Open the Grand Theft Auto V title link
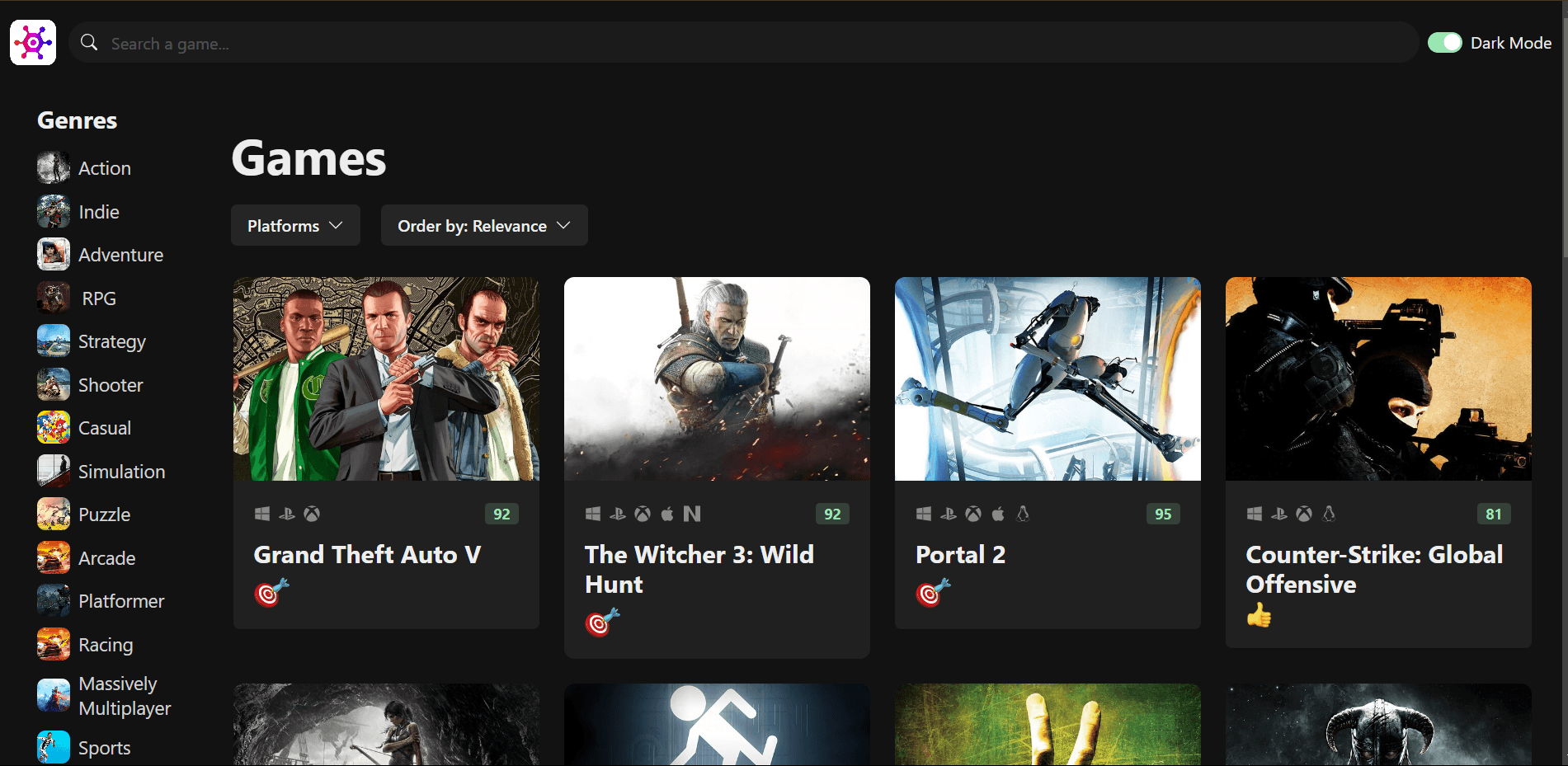 pyautogui.click(x=367, y=555)
